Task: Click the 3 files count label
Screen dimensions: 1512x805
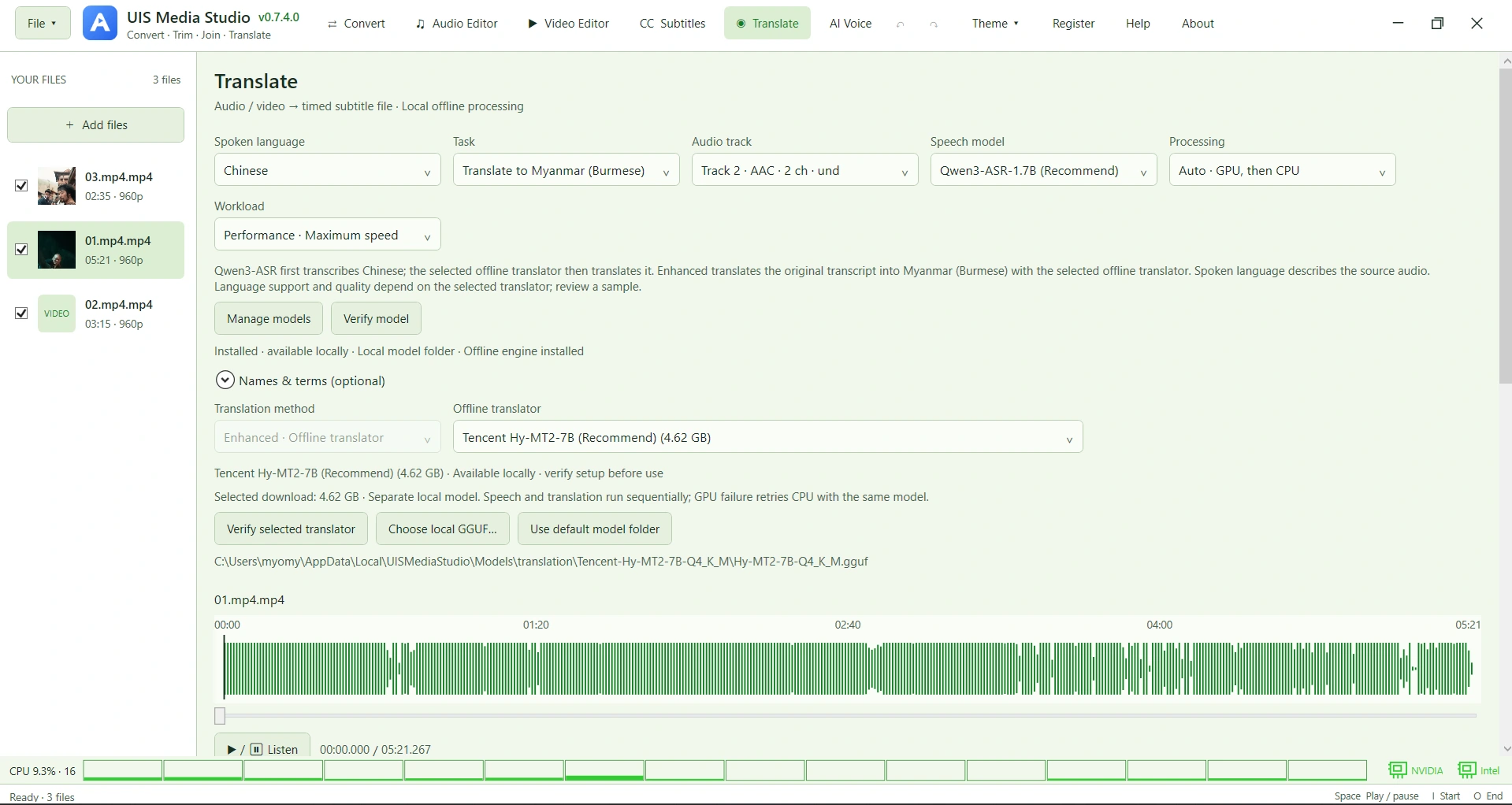Action: [166, 80]
